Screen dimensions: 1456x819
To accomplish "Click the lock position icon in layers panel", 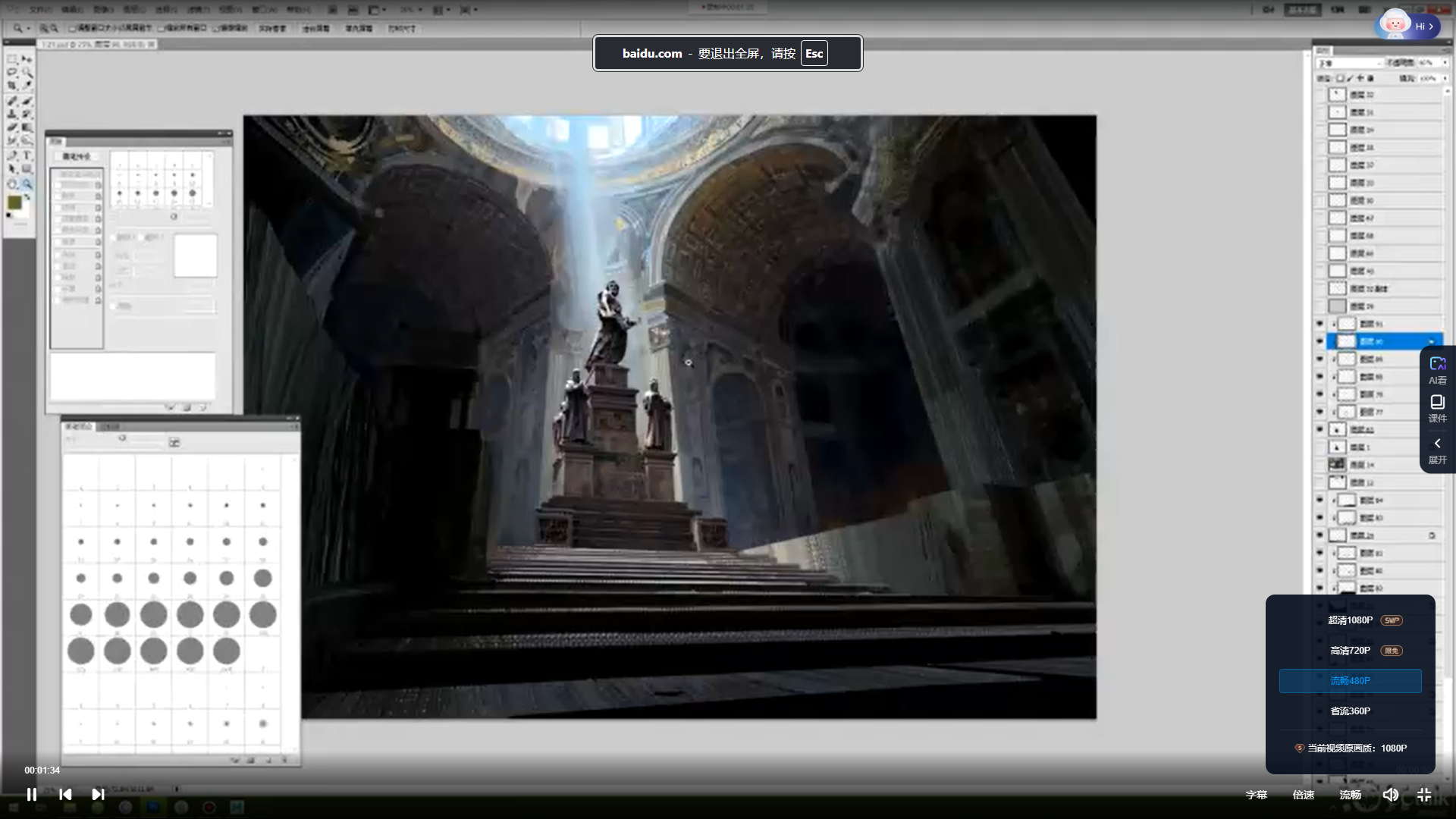I will tap(1360, 78).
